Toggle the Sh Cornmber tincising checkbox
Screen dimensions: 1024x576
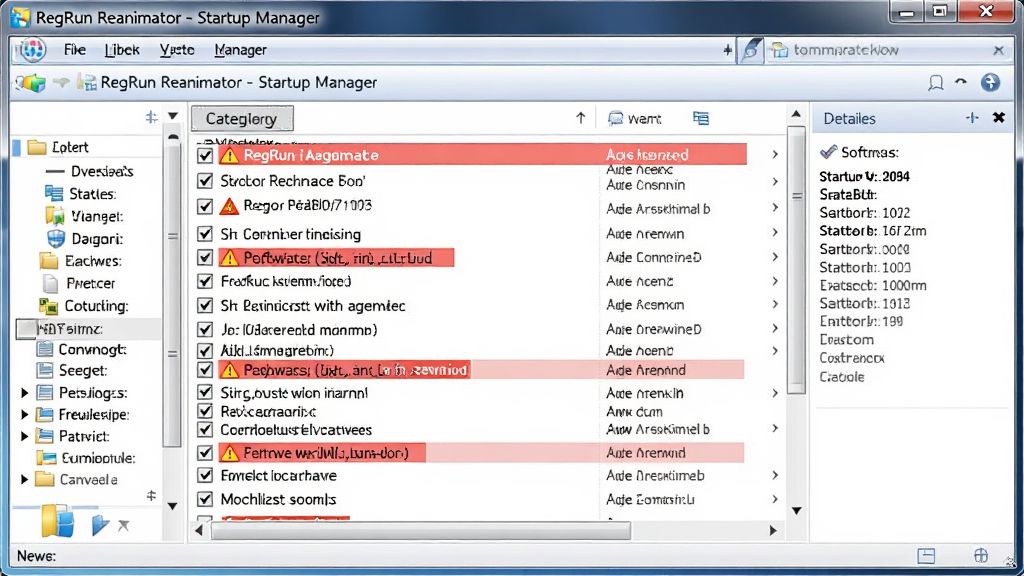205,234
